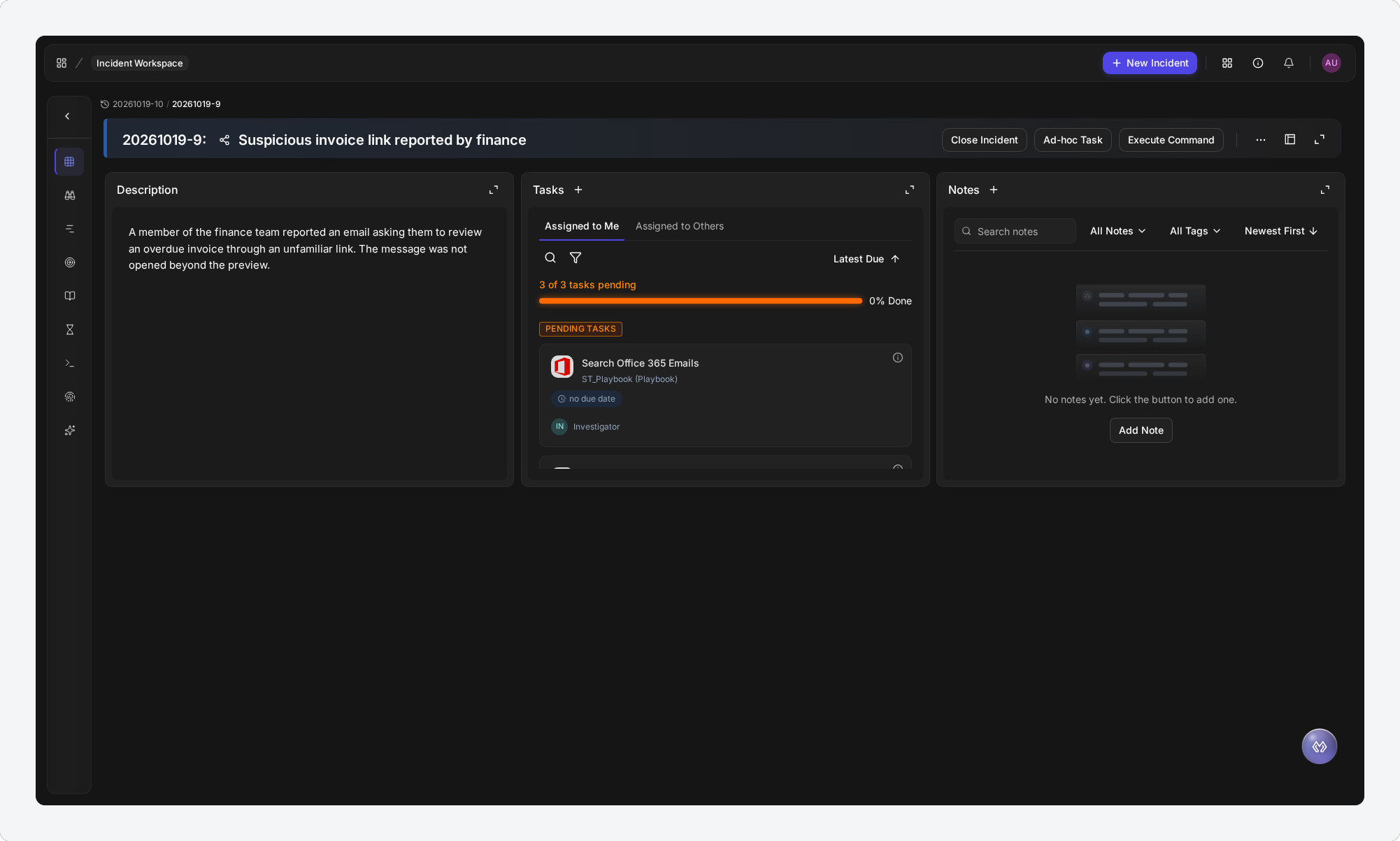Viewport: 1400px width, 841px height.
Task: Switch to the Assigned to Me tab
Action: pos(582,226)
